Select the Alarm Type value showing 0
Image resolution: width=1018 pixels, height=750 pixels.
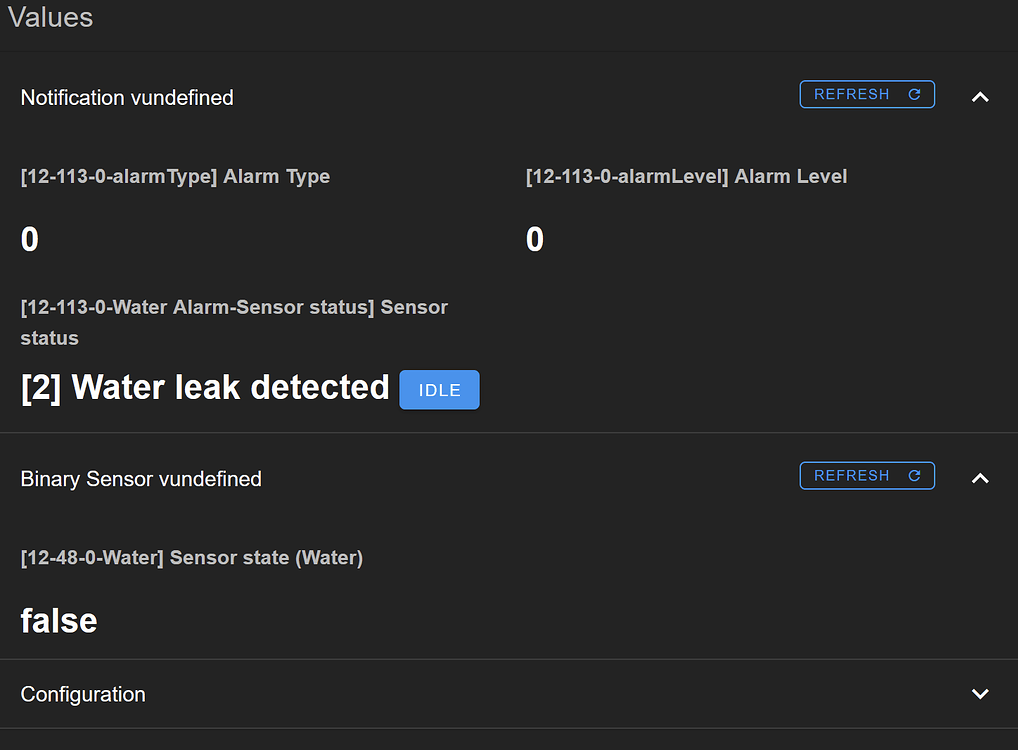(x=29, y=238)
